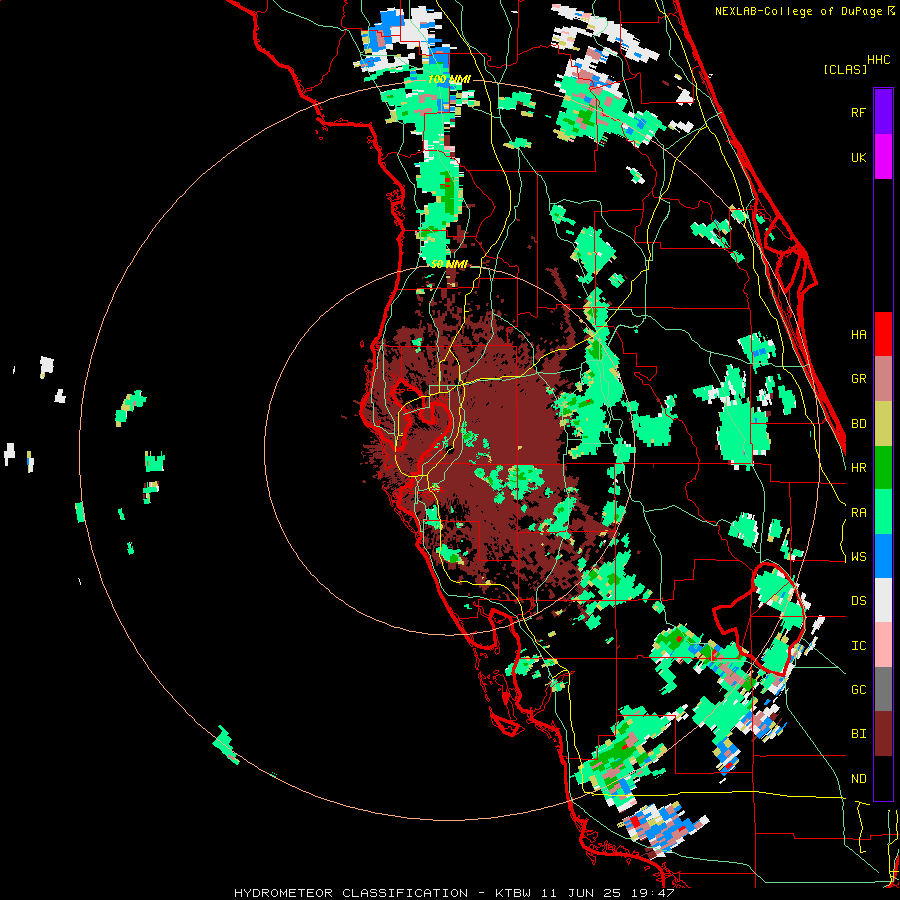This screenshot has width=900, height=900.
Task: Click the HHC product code label
Action: click(x=879, y=60)
